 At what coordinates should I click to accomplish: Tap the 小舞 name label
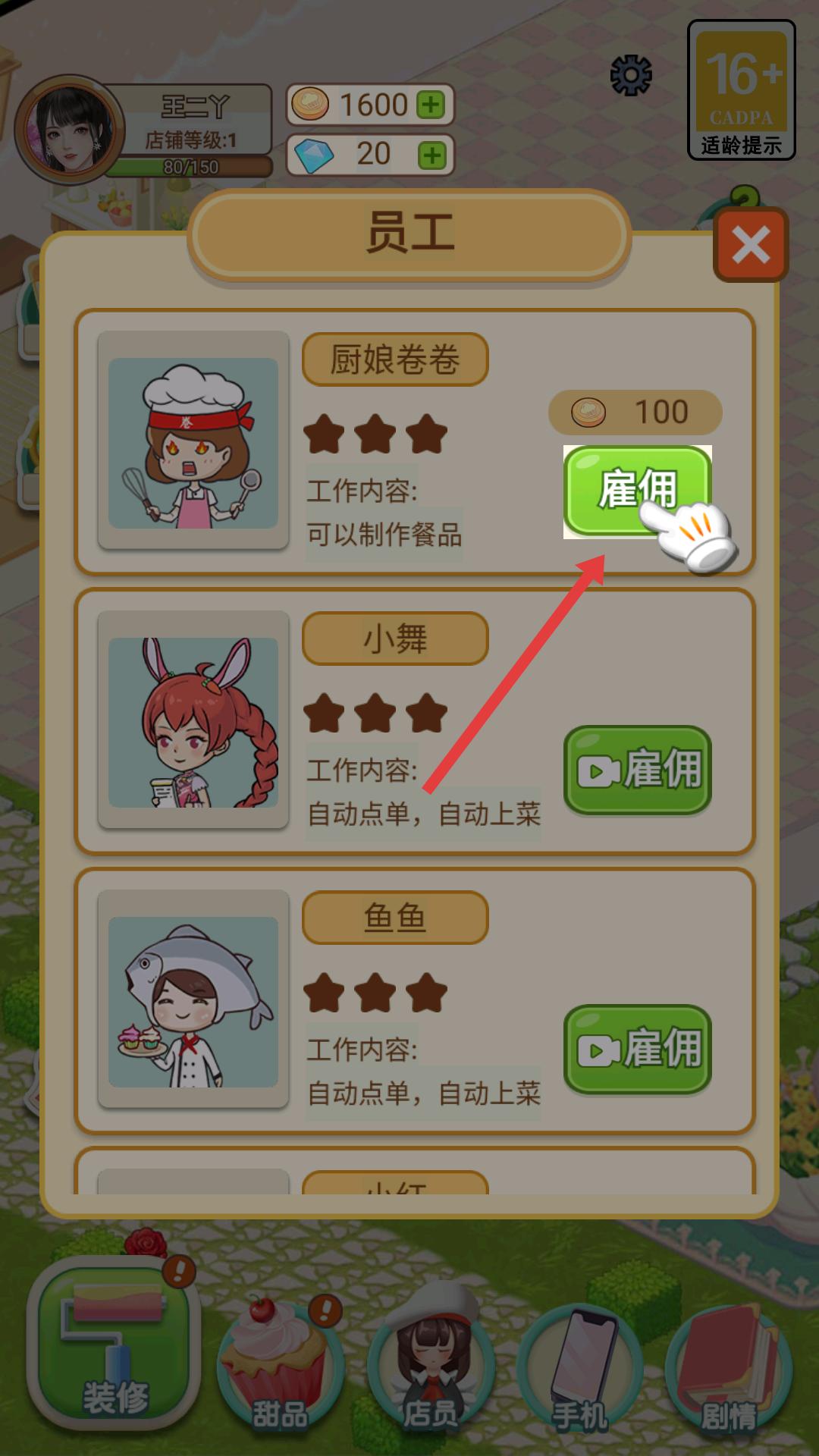click(x=395, y=639)
